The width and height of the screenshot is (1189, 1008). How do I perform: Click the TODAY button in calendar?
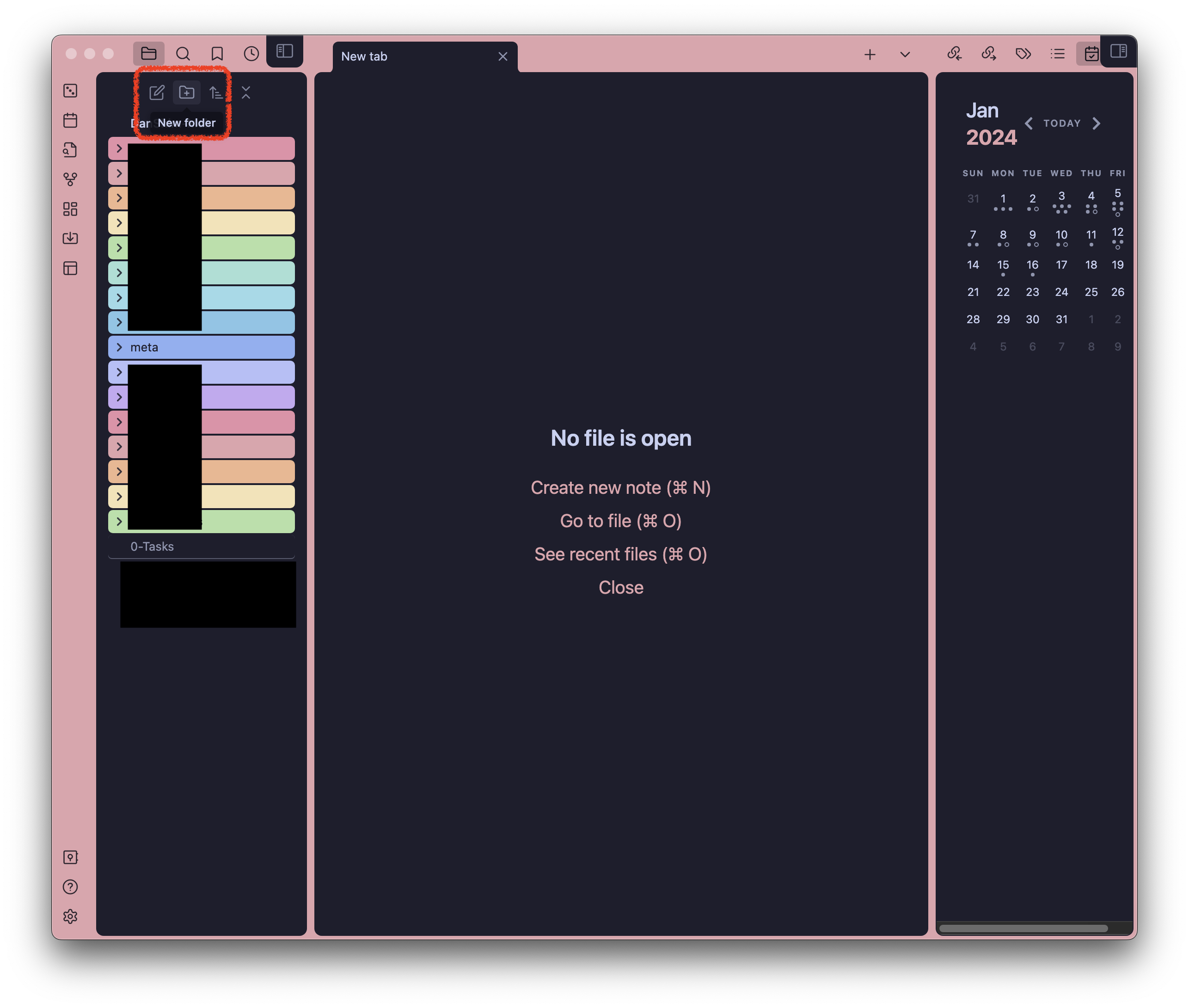1061,123
